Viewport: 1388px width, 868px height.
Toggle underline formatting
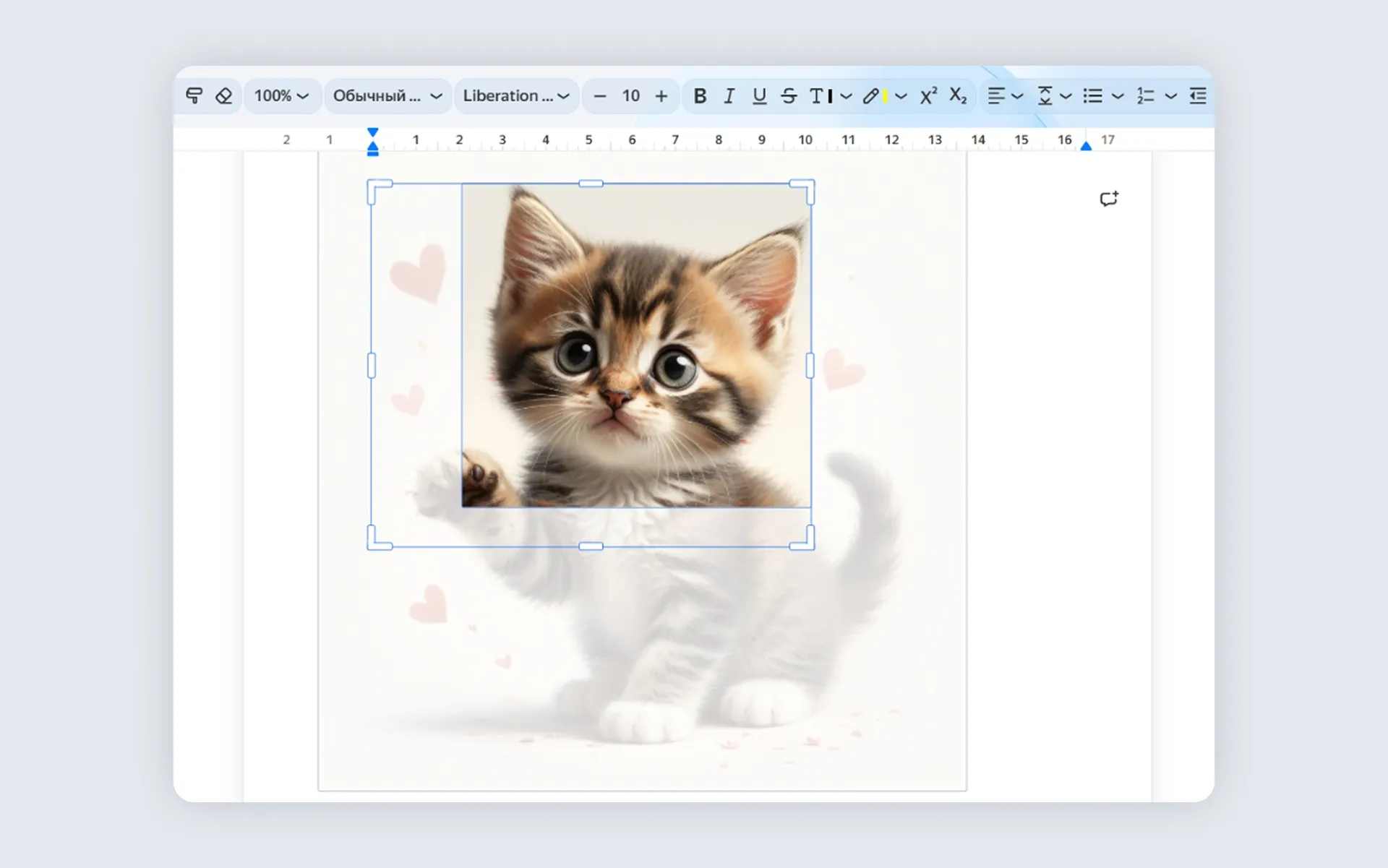tap(759, 96)
